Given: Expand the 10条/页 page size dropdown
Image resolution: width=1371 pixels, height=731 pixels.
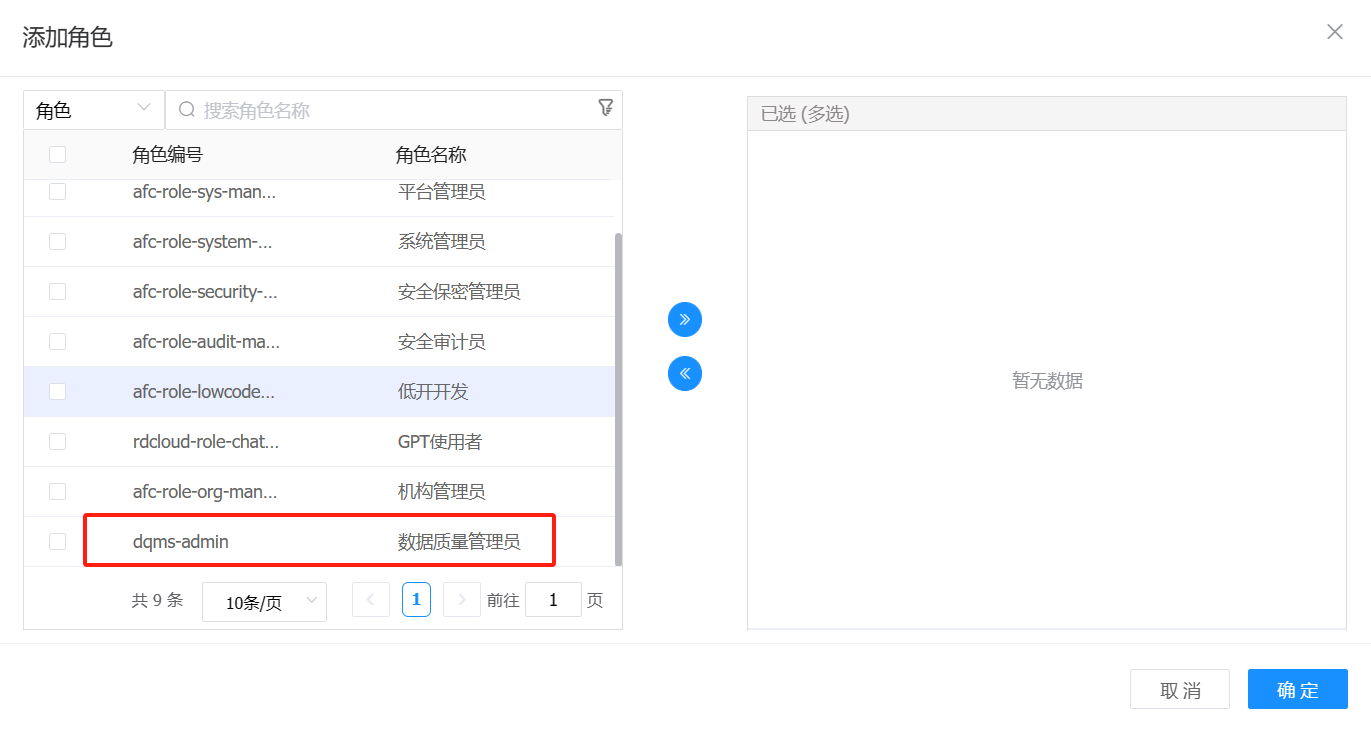Looking at the screenshot, I should point(264,602).
